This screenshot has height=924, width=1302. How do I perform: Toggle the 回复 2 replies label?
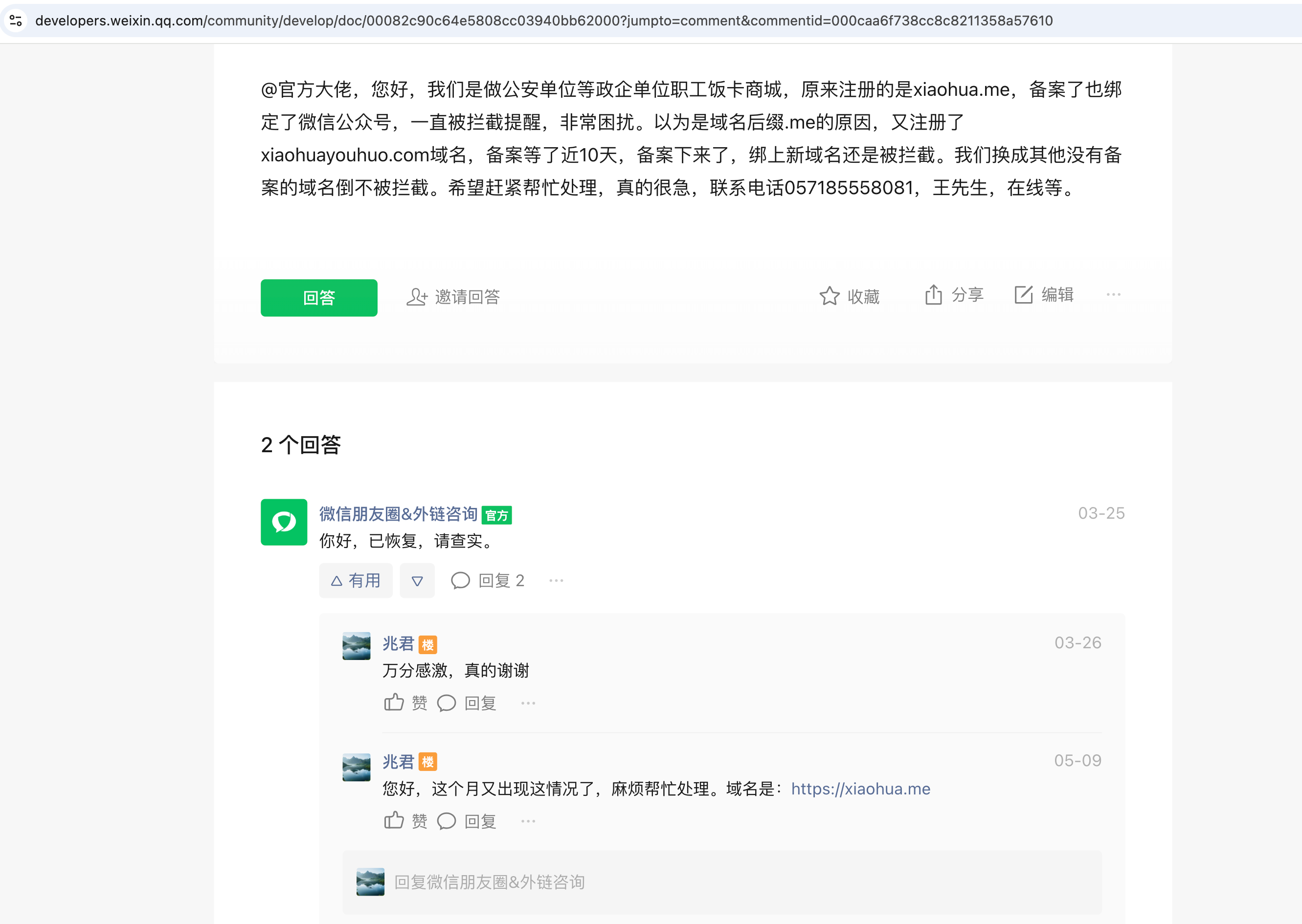pyautogui.click(x=501, y=580)
